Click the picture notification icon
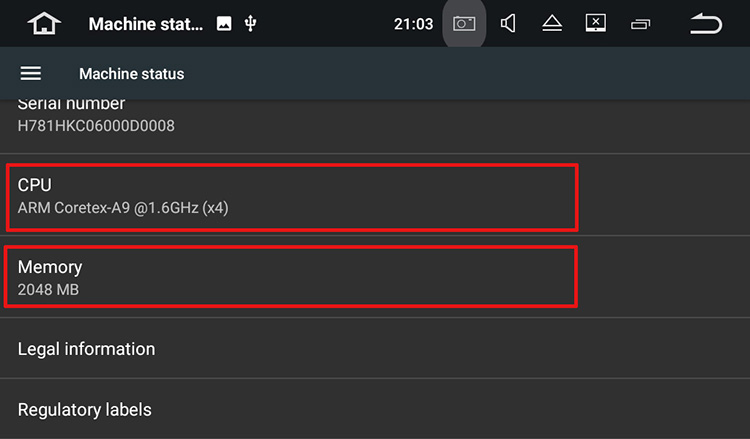 tap(224, 24)
